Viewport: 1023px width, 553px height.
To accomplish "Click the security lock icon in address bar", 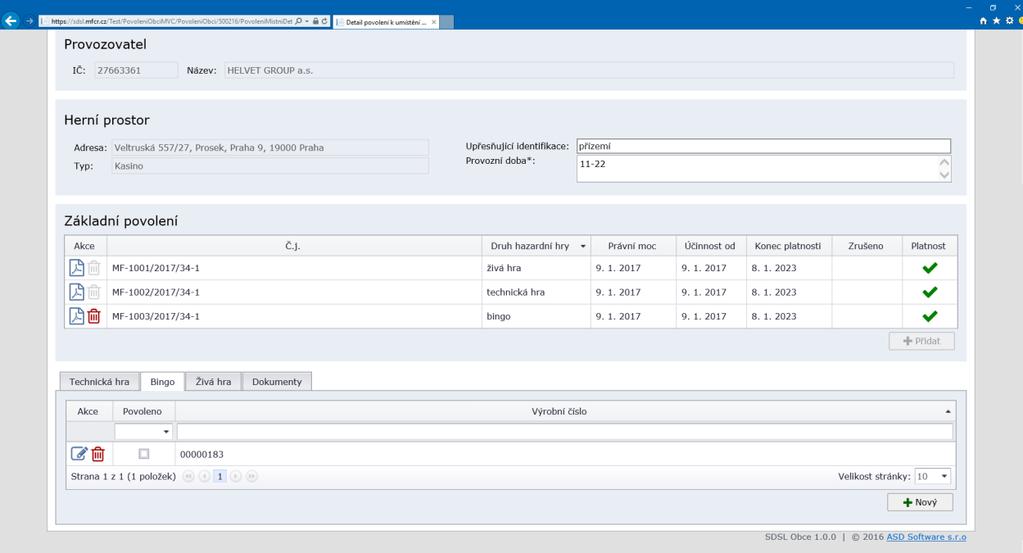I will click(x=316, y=22).
